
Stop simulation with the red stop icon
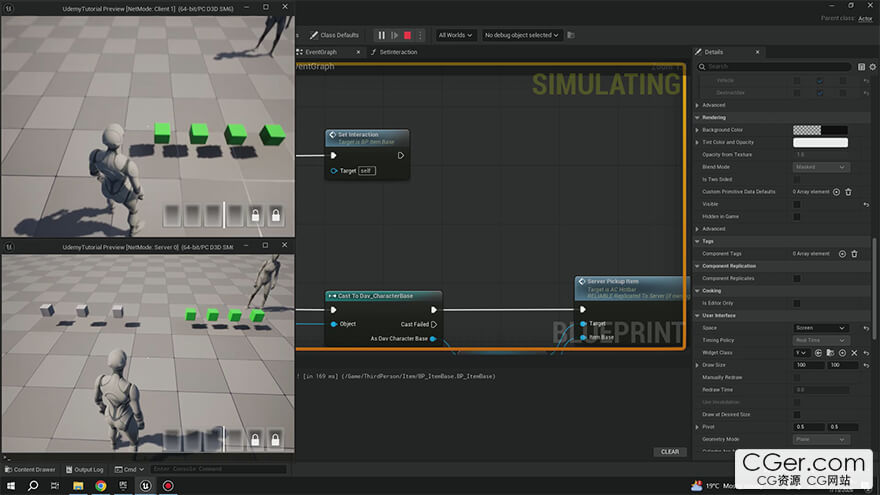pos(407,35)
